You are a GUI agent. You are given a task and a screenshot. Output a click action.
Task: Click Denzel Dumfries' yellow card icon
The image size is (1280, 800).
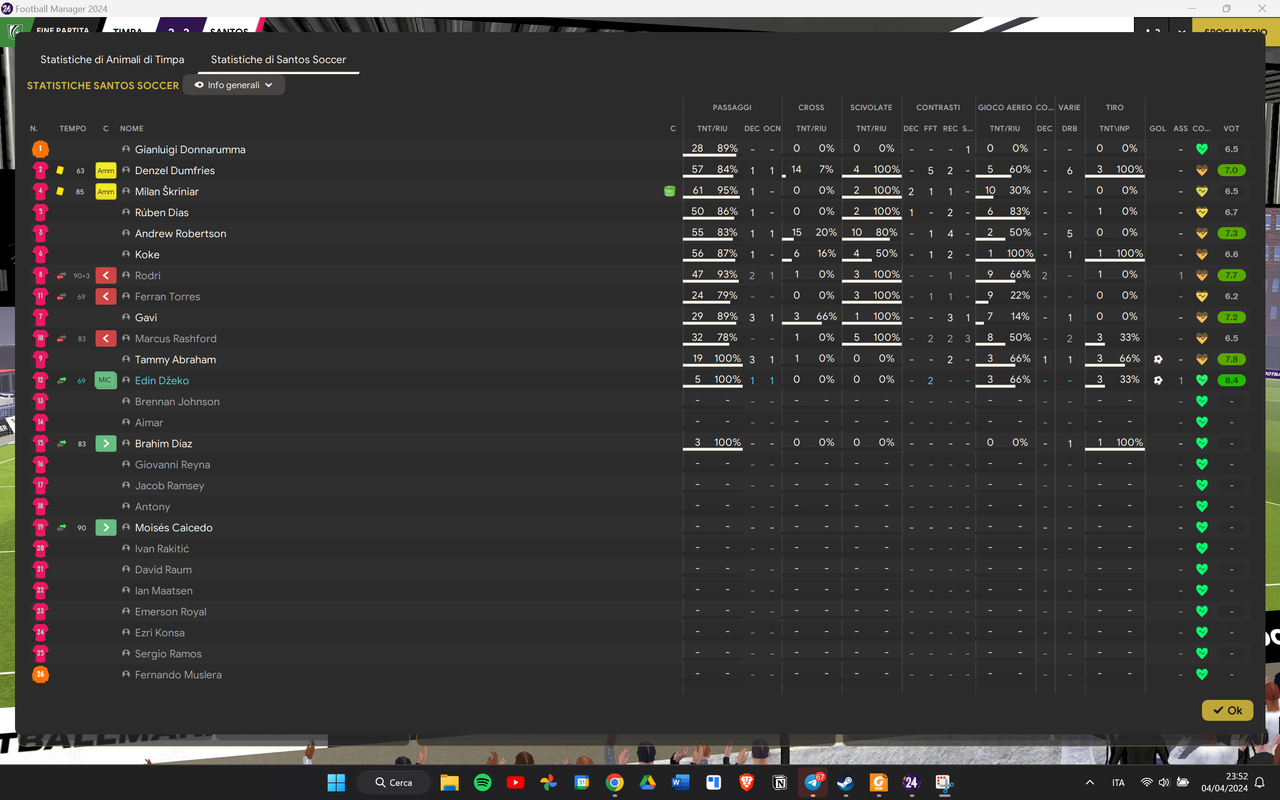[x=60, y=170]
